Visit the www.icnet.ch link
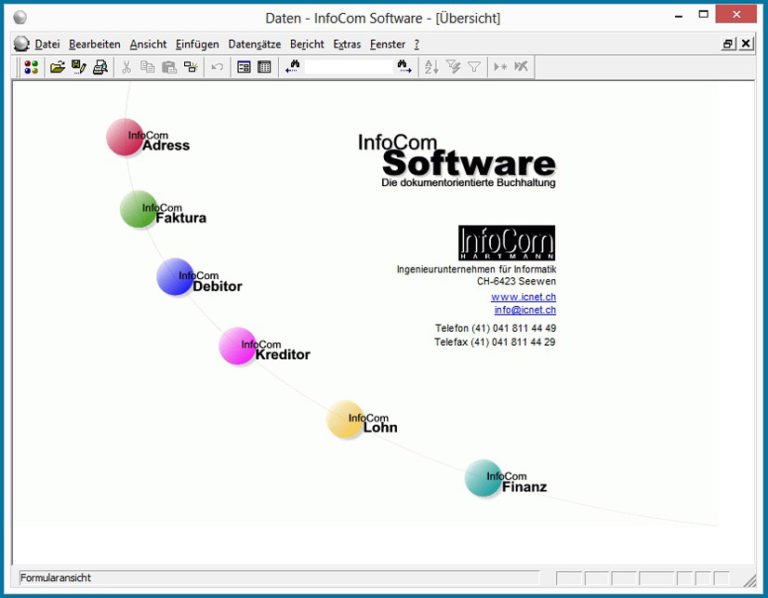The width and height of the screenshot is (768, 598). 523,297
